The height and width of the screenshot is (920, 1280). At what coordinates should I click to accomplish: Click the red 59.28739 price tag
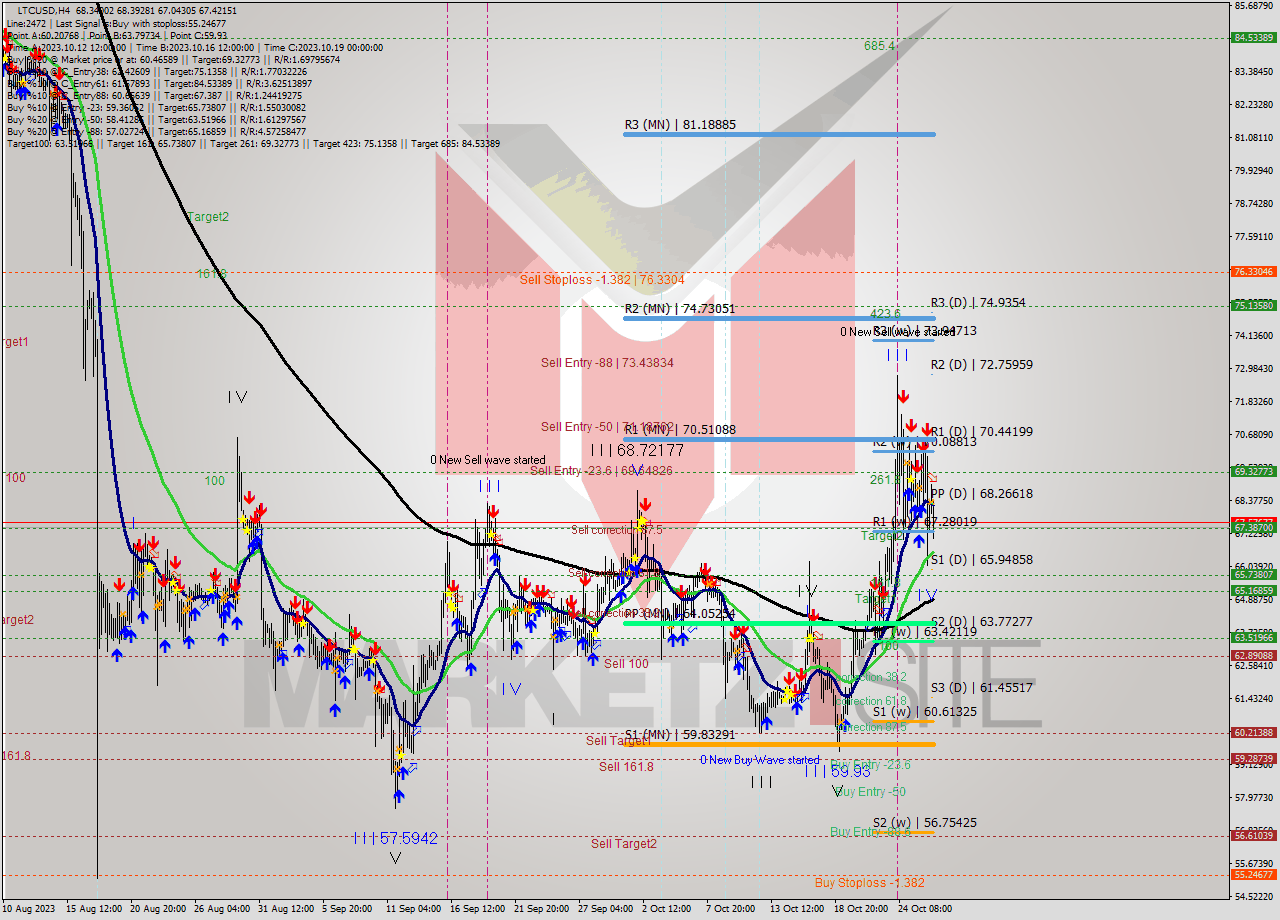[1253, 759]
